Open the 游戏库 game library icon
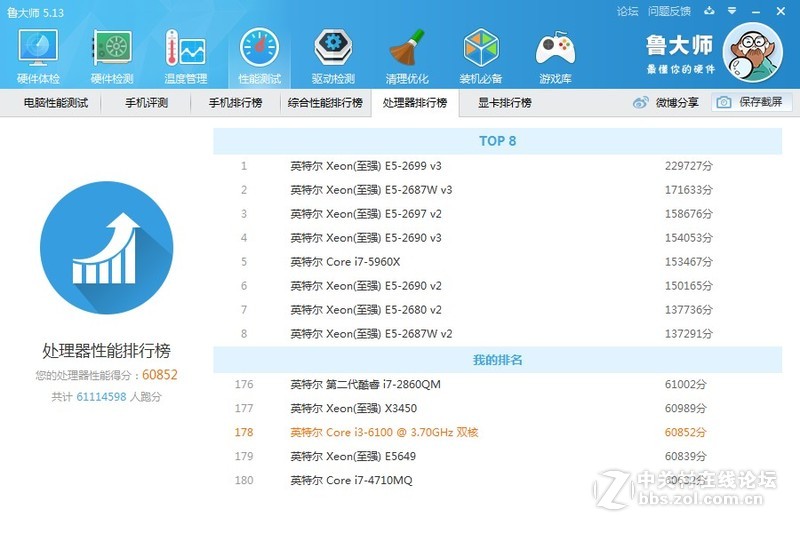The image size is (800, 533). pos(555,56)
